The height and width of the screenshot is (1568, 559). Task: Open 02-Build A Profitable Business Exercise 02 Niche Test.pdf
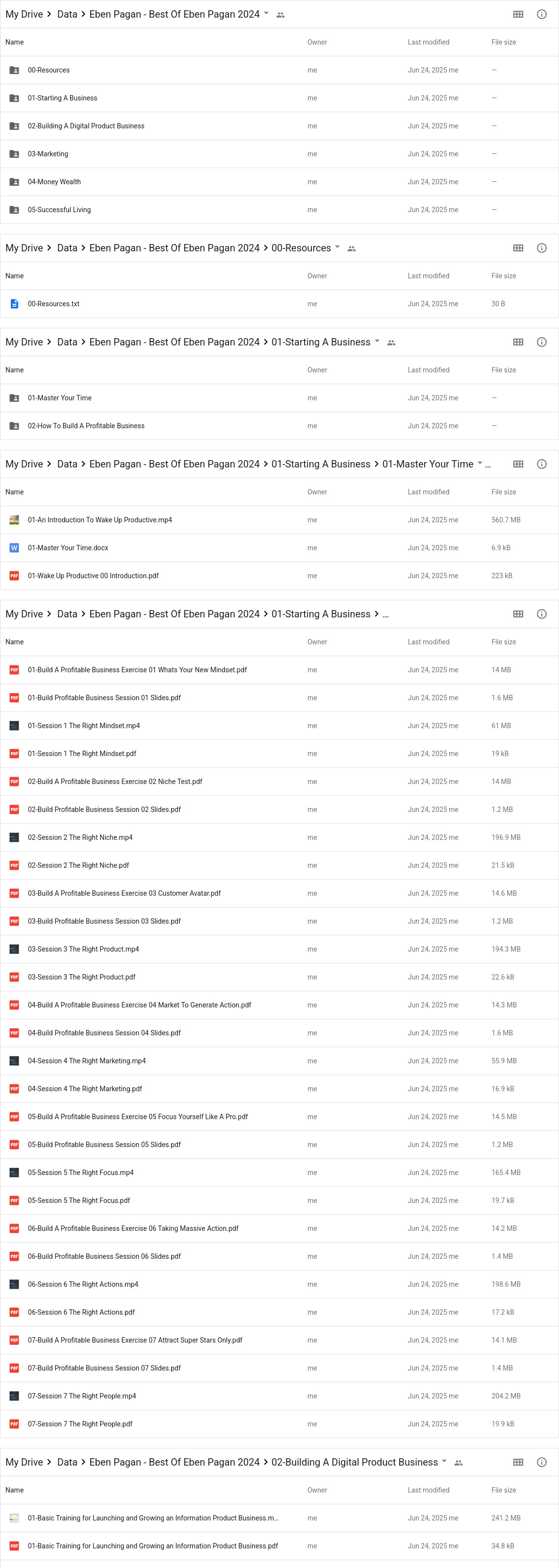point(115,782)
